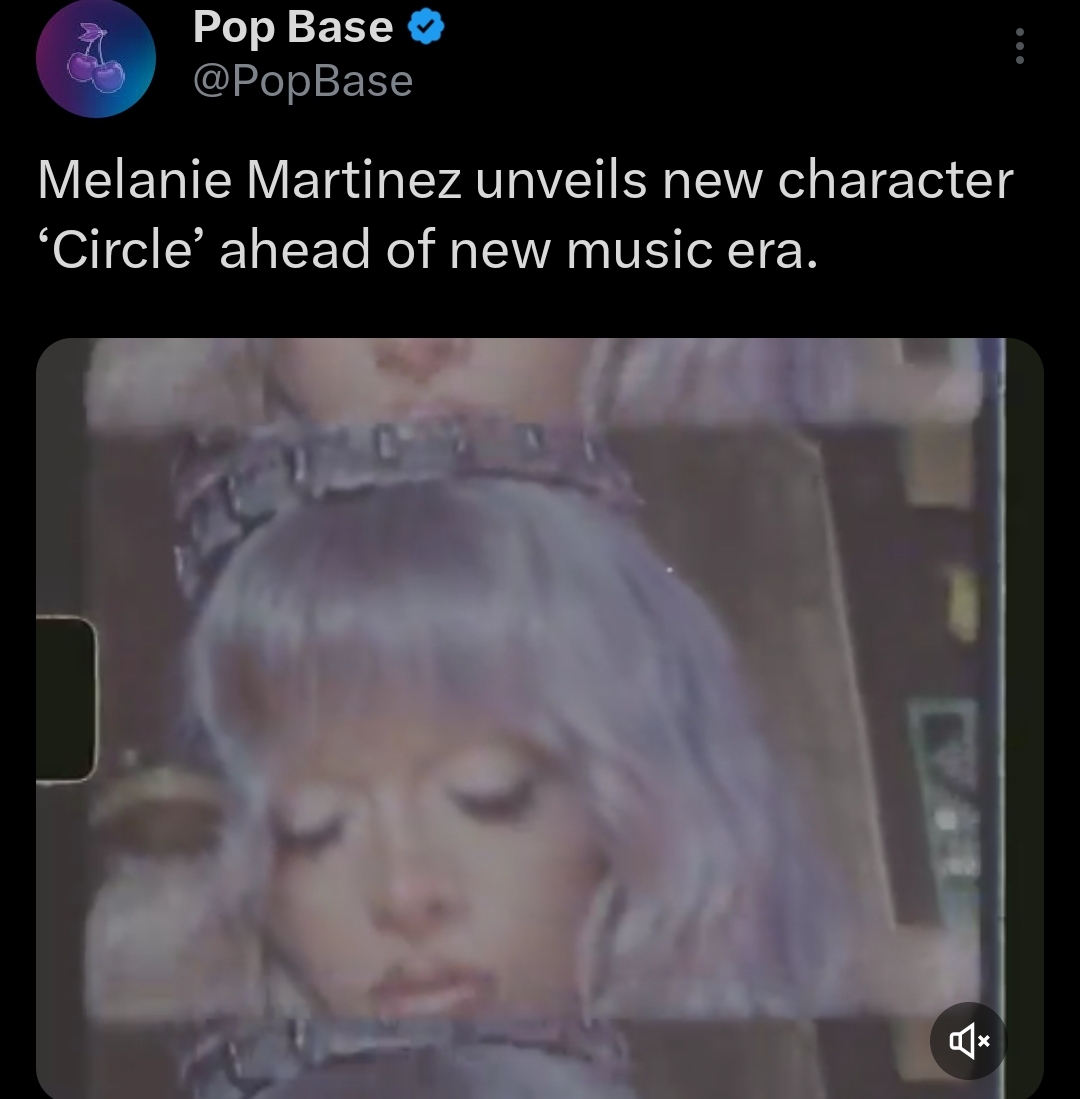Visit the @PopBase handle link

pyautogui.click(x=303, y=81)
